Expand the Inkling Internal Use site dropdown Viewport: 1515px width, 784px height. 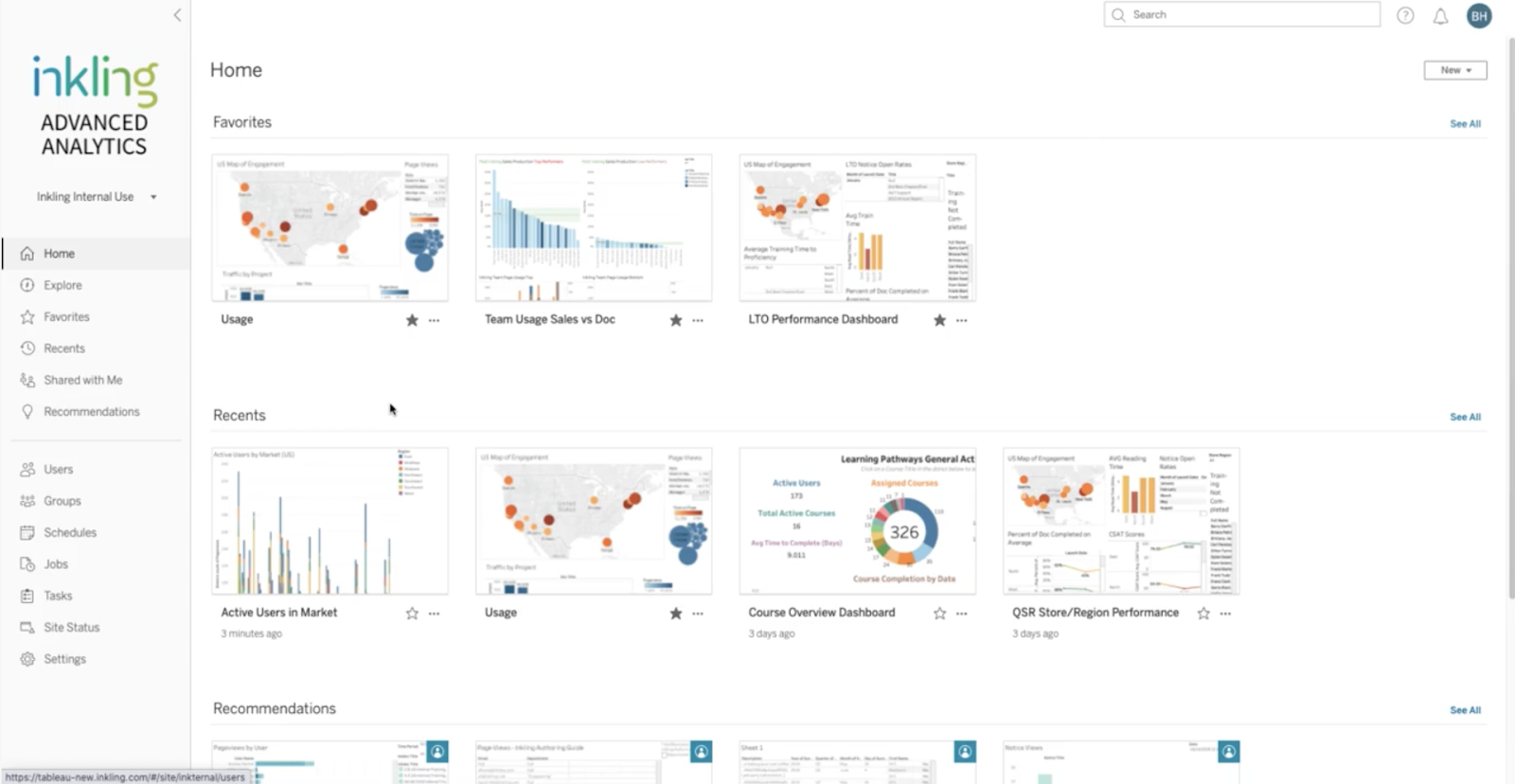pos(97,197)
